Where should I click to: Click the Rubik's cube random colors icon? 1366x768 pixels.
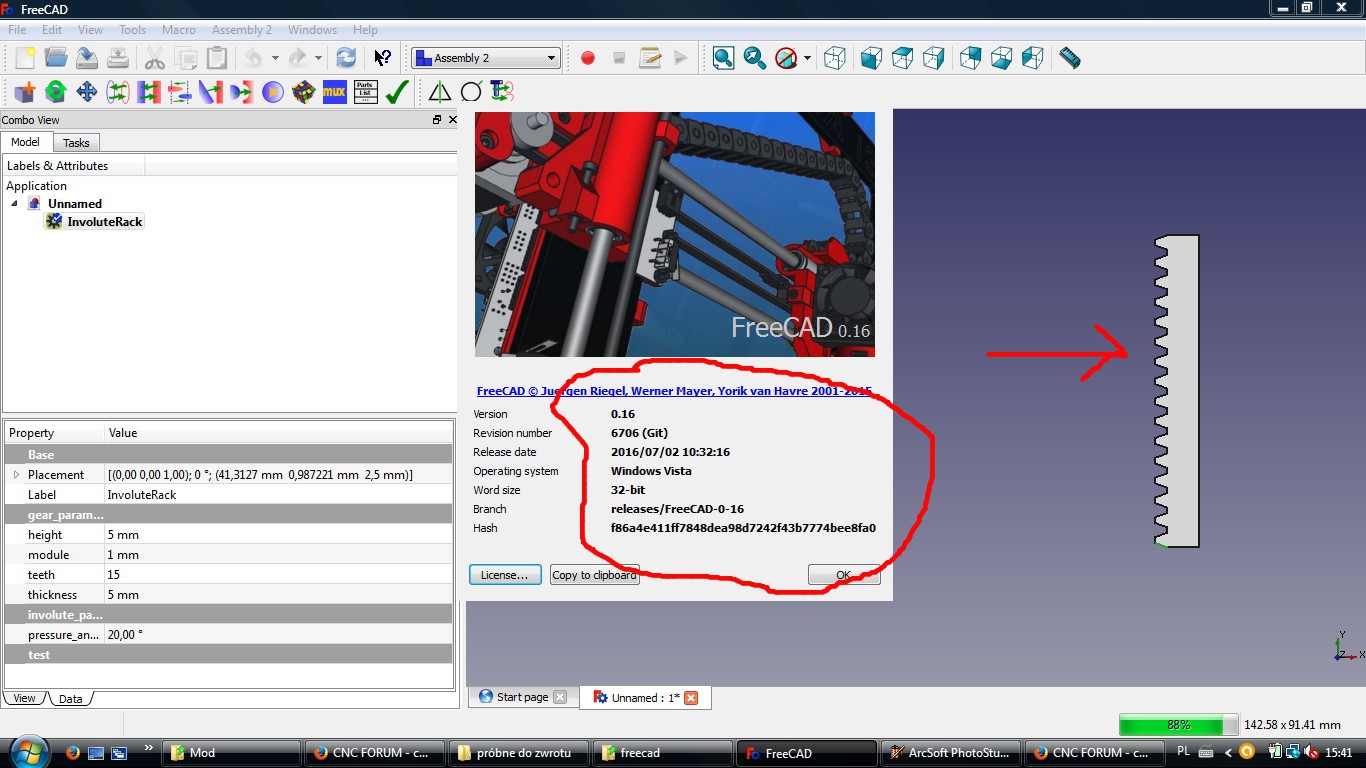[x=303, y=92]
